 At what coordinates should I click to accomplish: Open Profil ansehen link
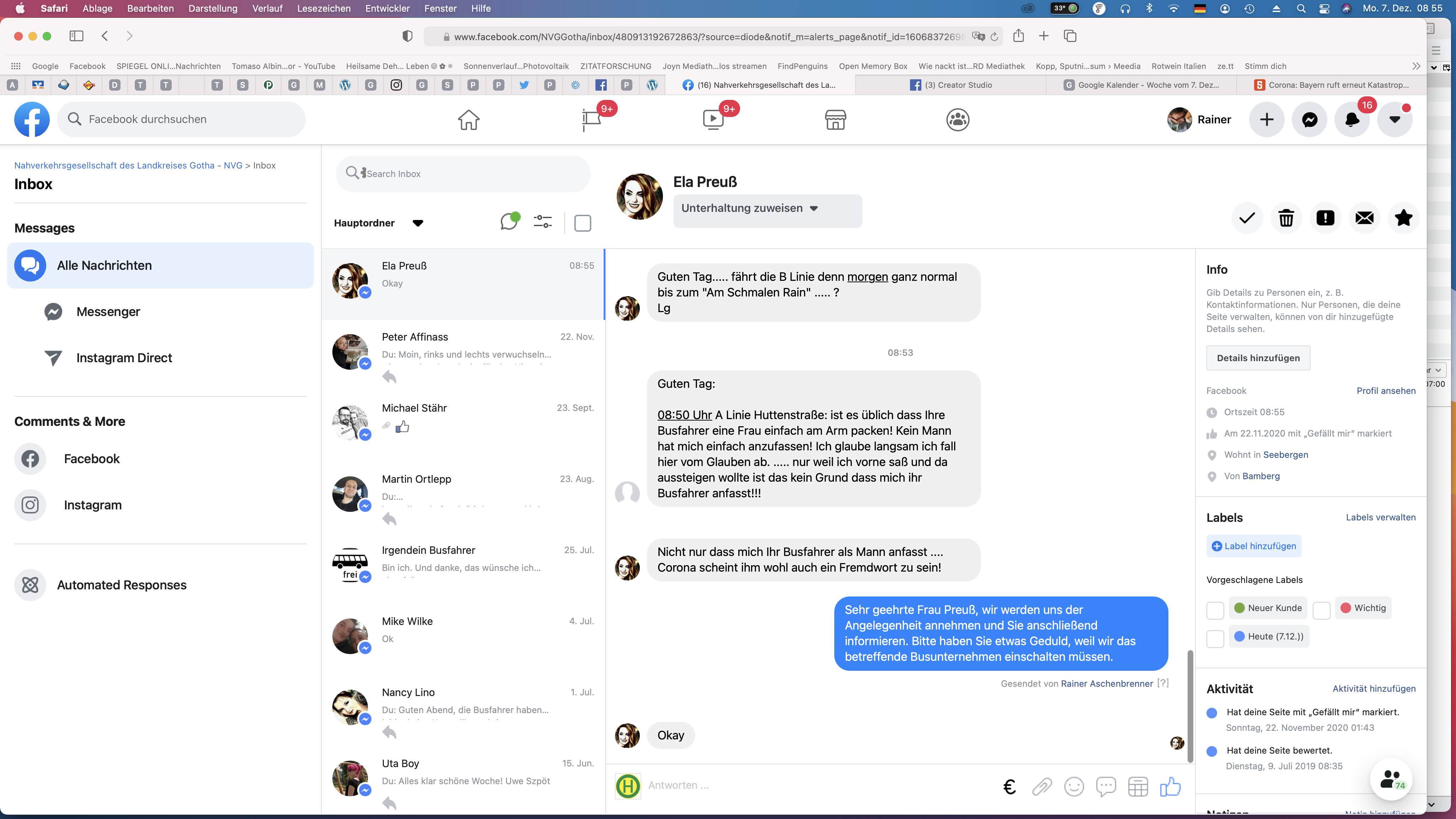coord(1386,391)
